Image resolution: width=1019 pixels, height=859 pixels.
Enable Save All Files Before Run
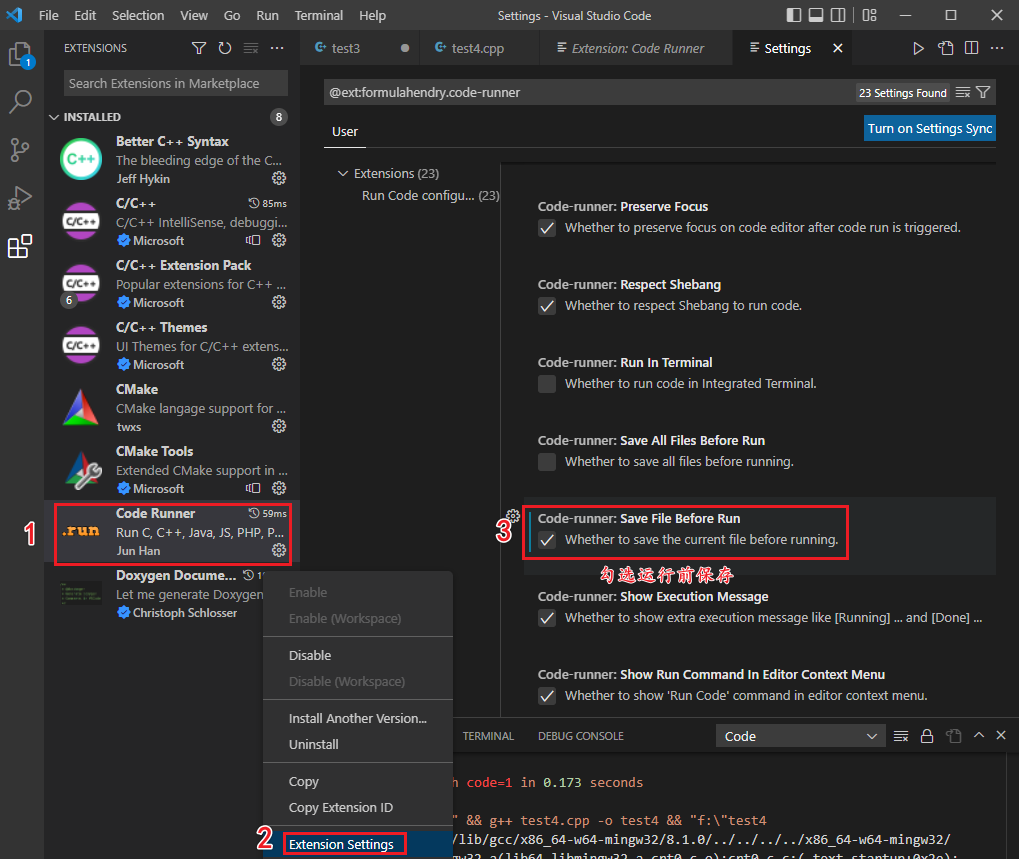pos(547,461)
